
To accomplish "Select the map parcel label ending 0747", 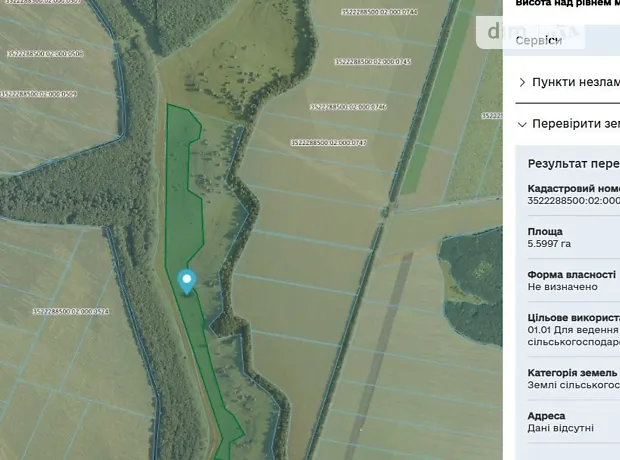I will coord(328,143).
